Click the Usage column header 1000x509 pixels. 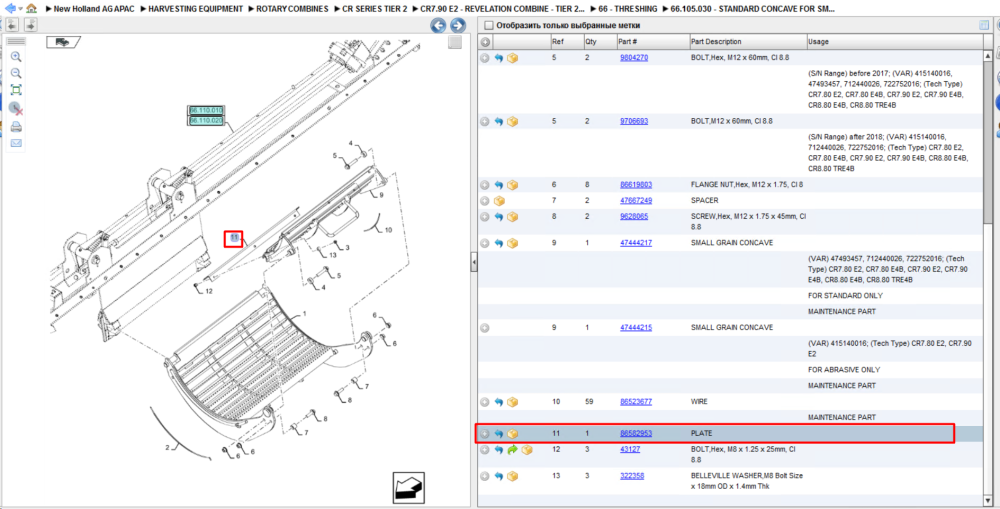(894, 42)
